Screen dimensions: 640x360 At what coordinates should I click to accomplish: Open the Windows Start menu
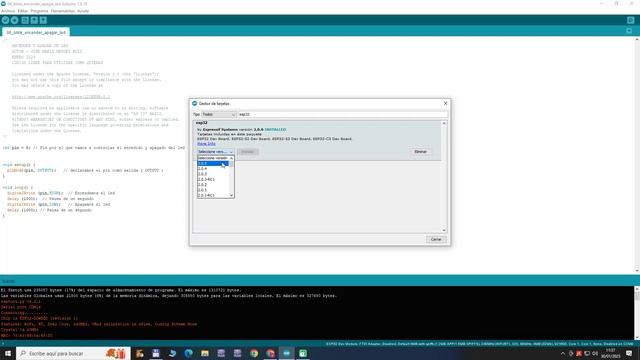pyautogui.click(x=8, y=353)
